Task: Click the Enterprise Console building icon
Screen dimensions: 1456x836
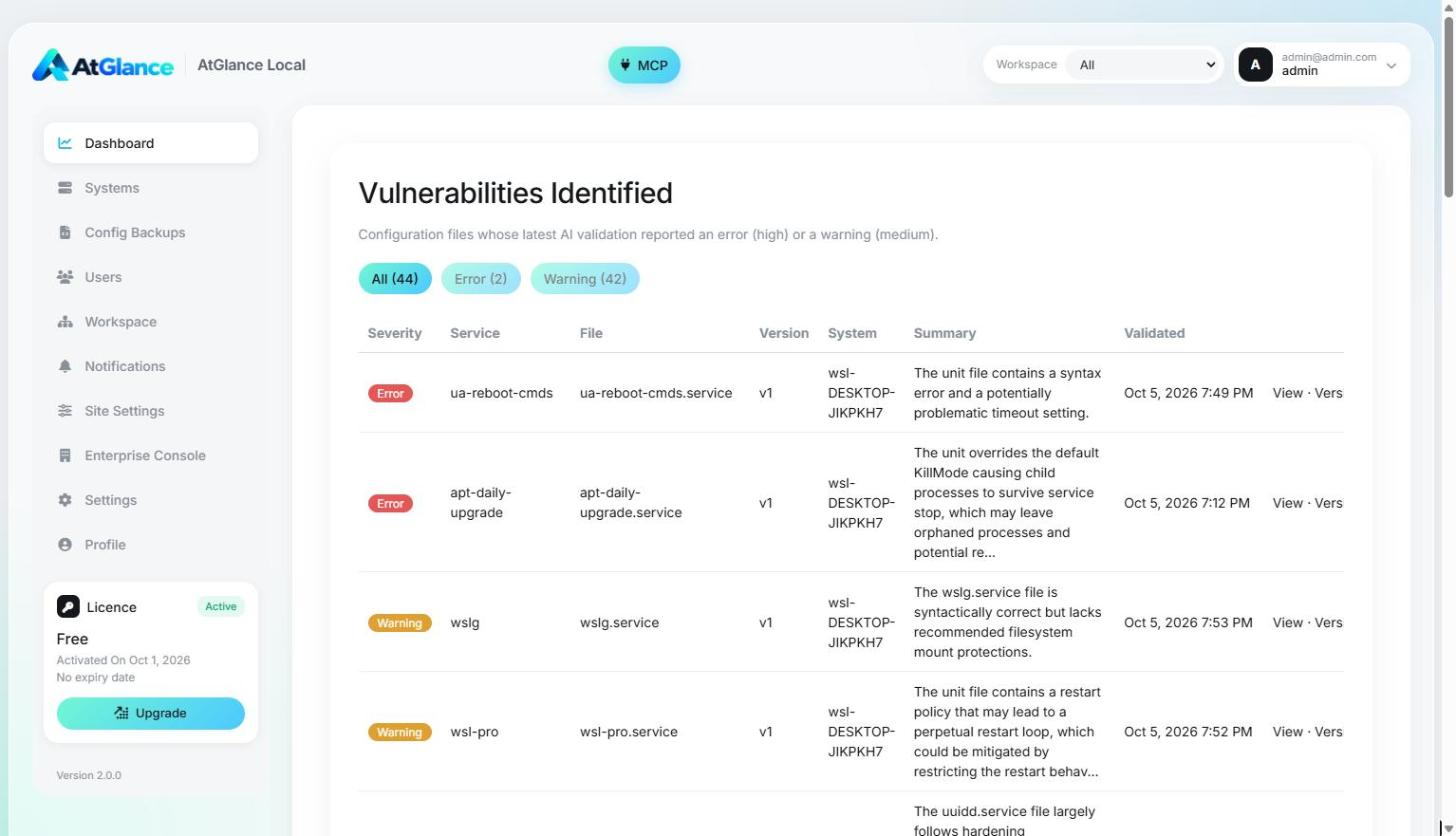Action: [65, 455]
